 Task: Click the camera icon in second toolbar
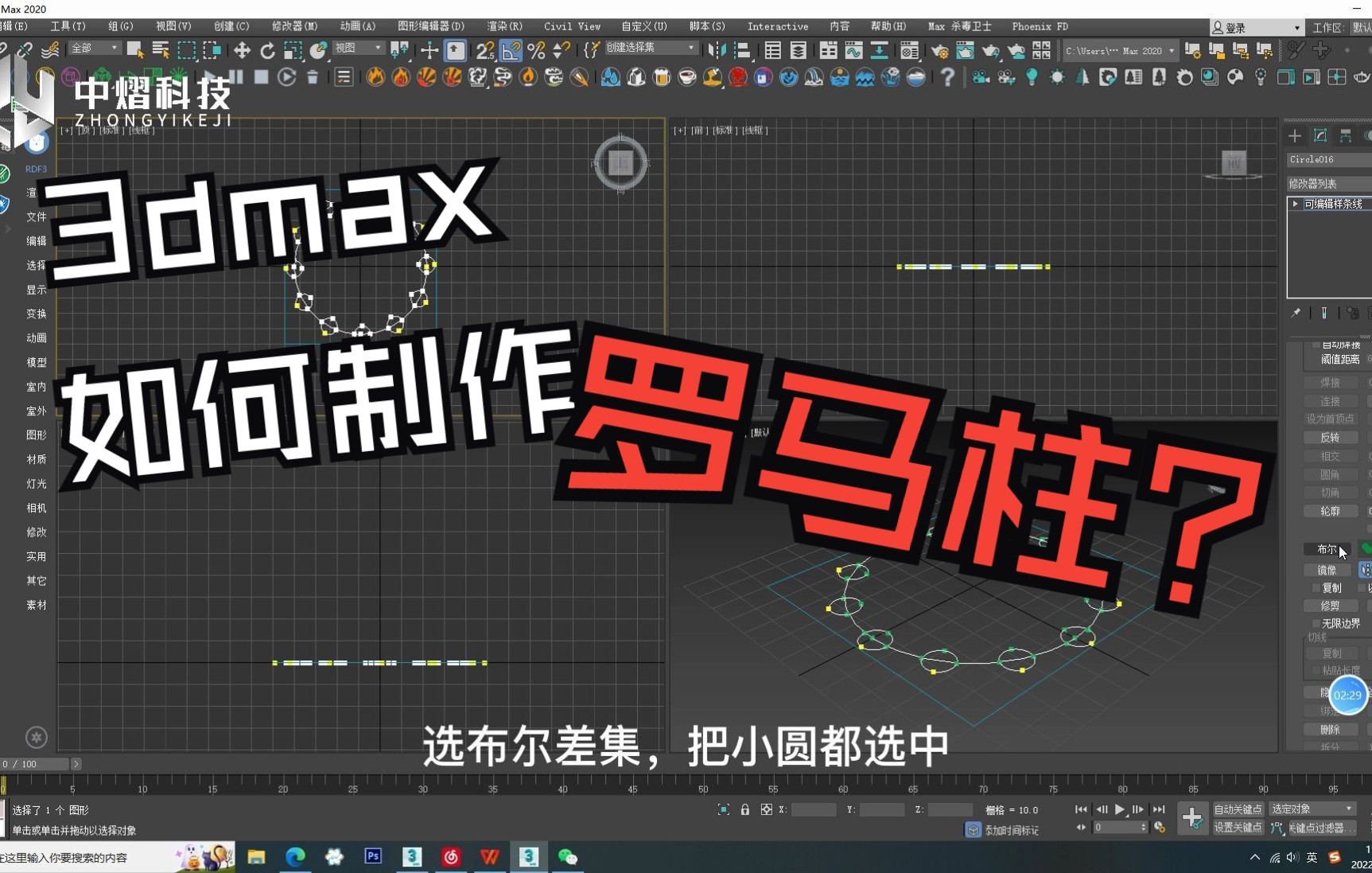981,77
